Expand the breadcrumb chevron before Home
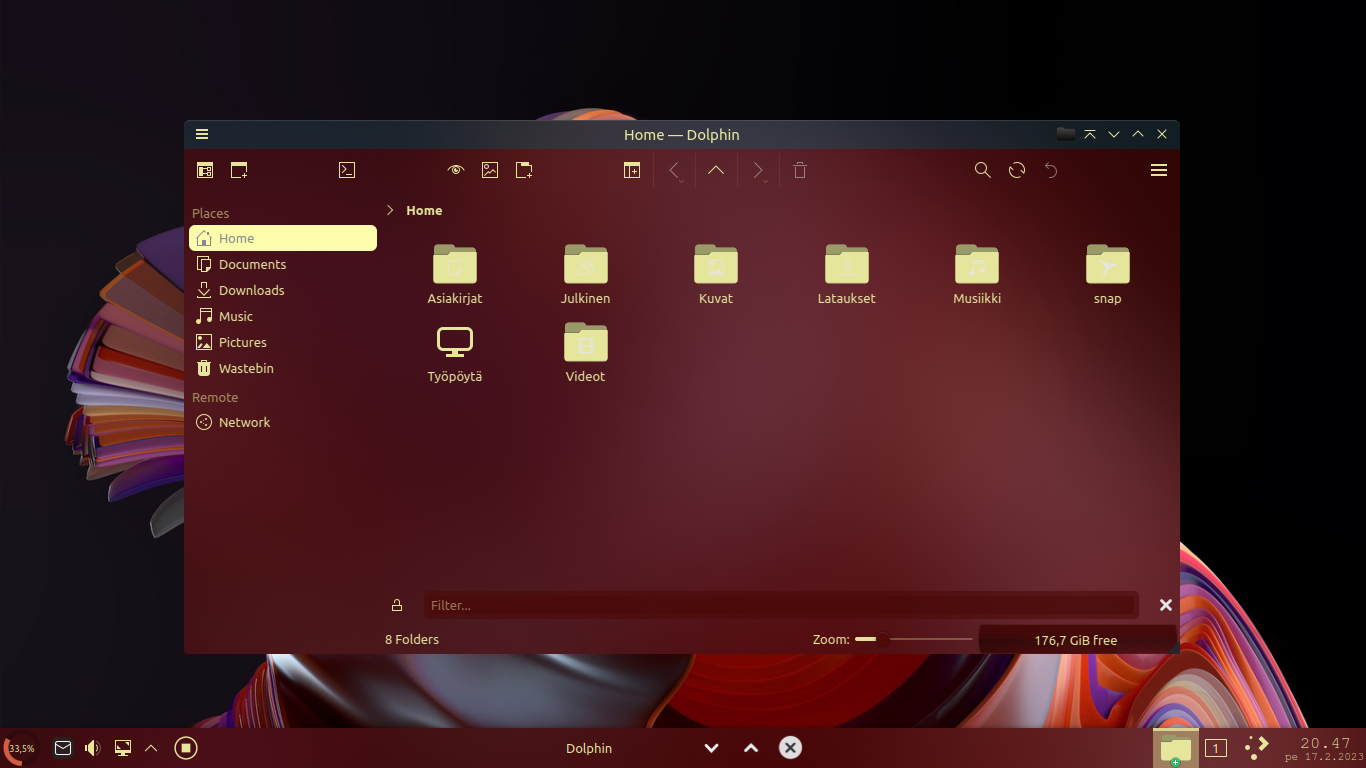Screen dimensions: 1366x768 pyautogui.click(x=390, y=210)
